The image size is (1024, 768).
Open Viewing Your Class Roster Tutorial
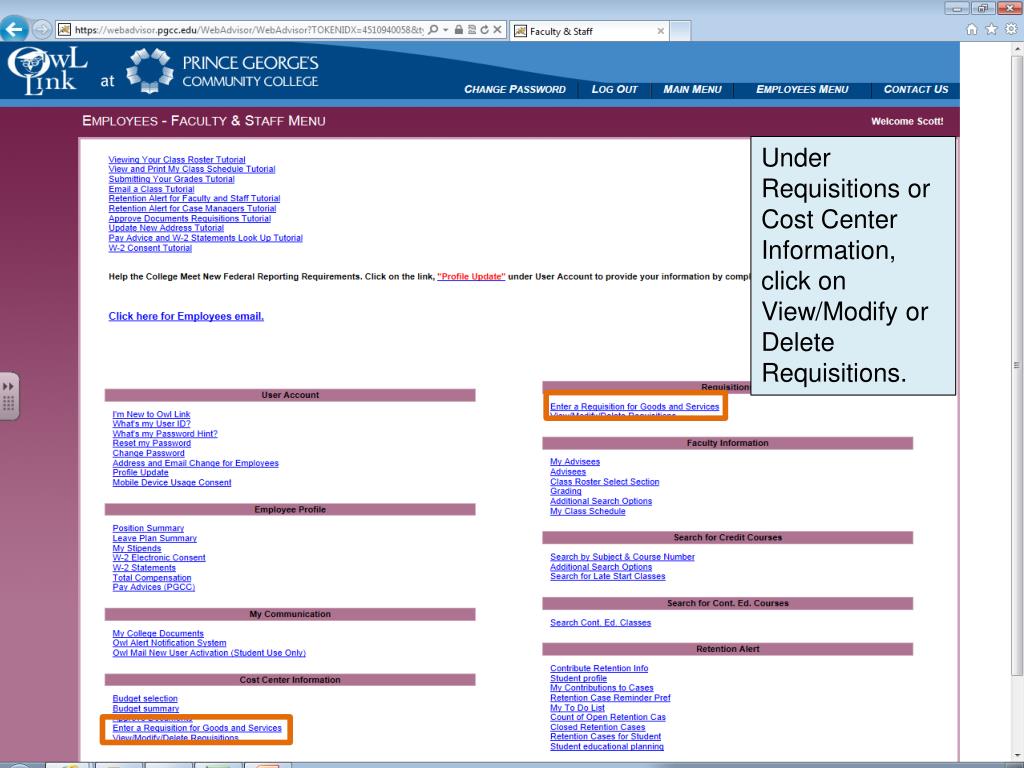point(177,159)
